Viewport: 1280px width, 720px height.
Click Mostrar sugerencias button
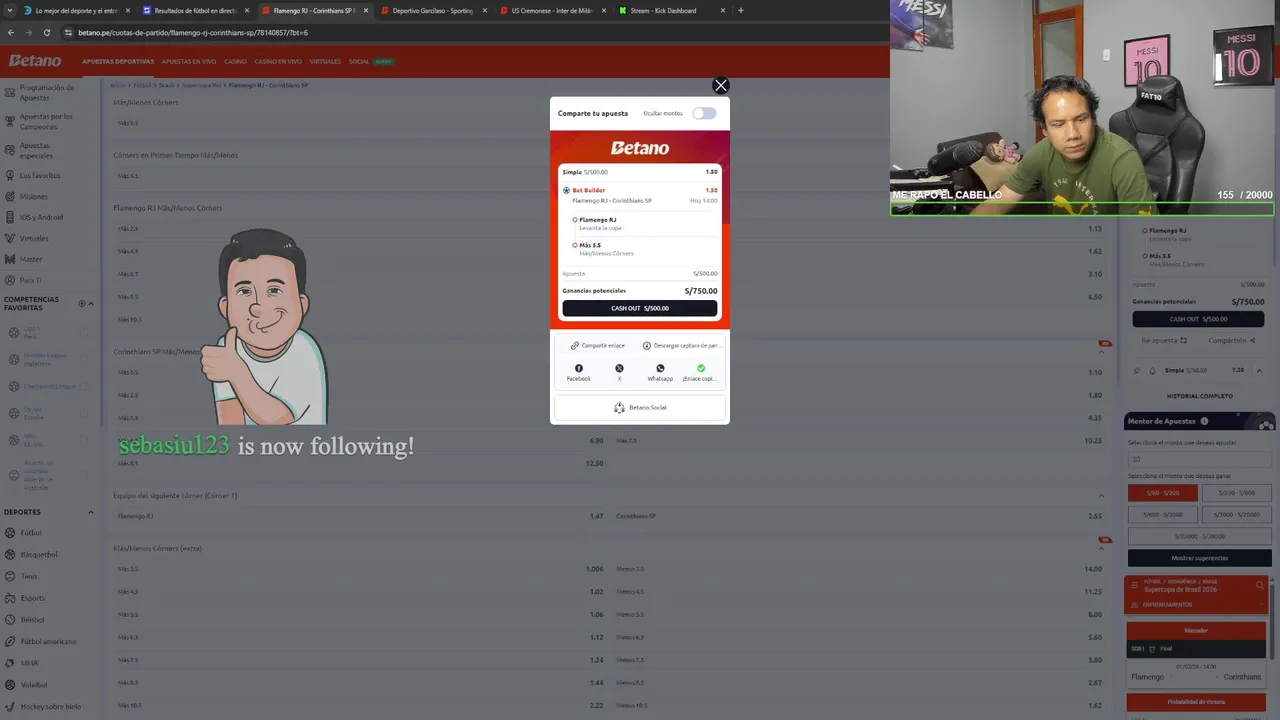click(x=1200, y=558)
